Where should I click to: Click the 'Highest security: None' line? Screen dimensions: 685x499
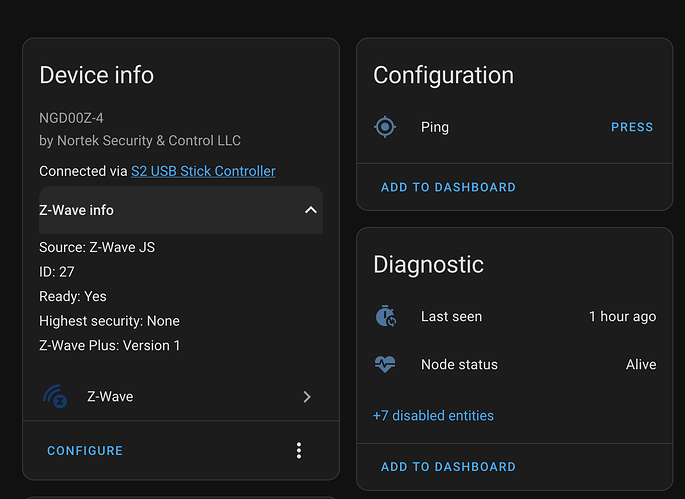click(x=109, y=321)
